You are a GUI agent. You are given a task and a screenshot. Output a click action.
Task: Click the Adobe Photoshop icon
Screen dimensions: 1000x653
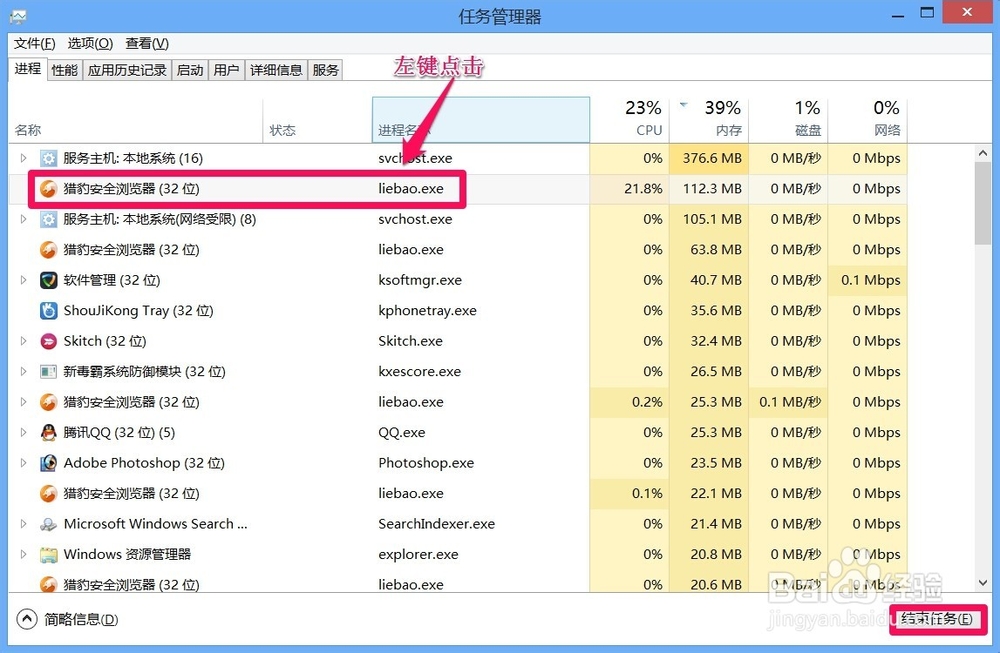click(48, 463)
